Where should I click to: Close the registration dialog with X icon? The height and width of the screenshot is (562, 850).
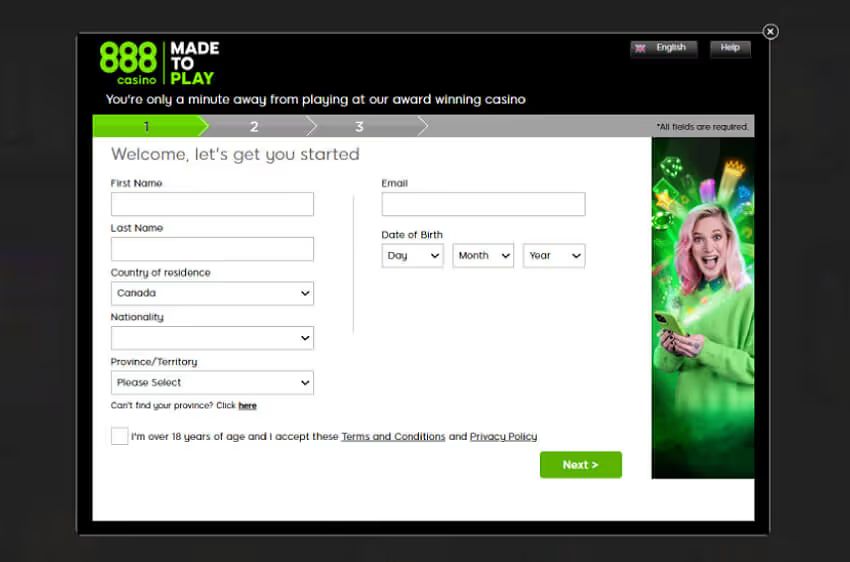pos(770,31)
